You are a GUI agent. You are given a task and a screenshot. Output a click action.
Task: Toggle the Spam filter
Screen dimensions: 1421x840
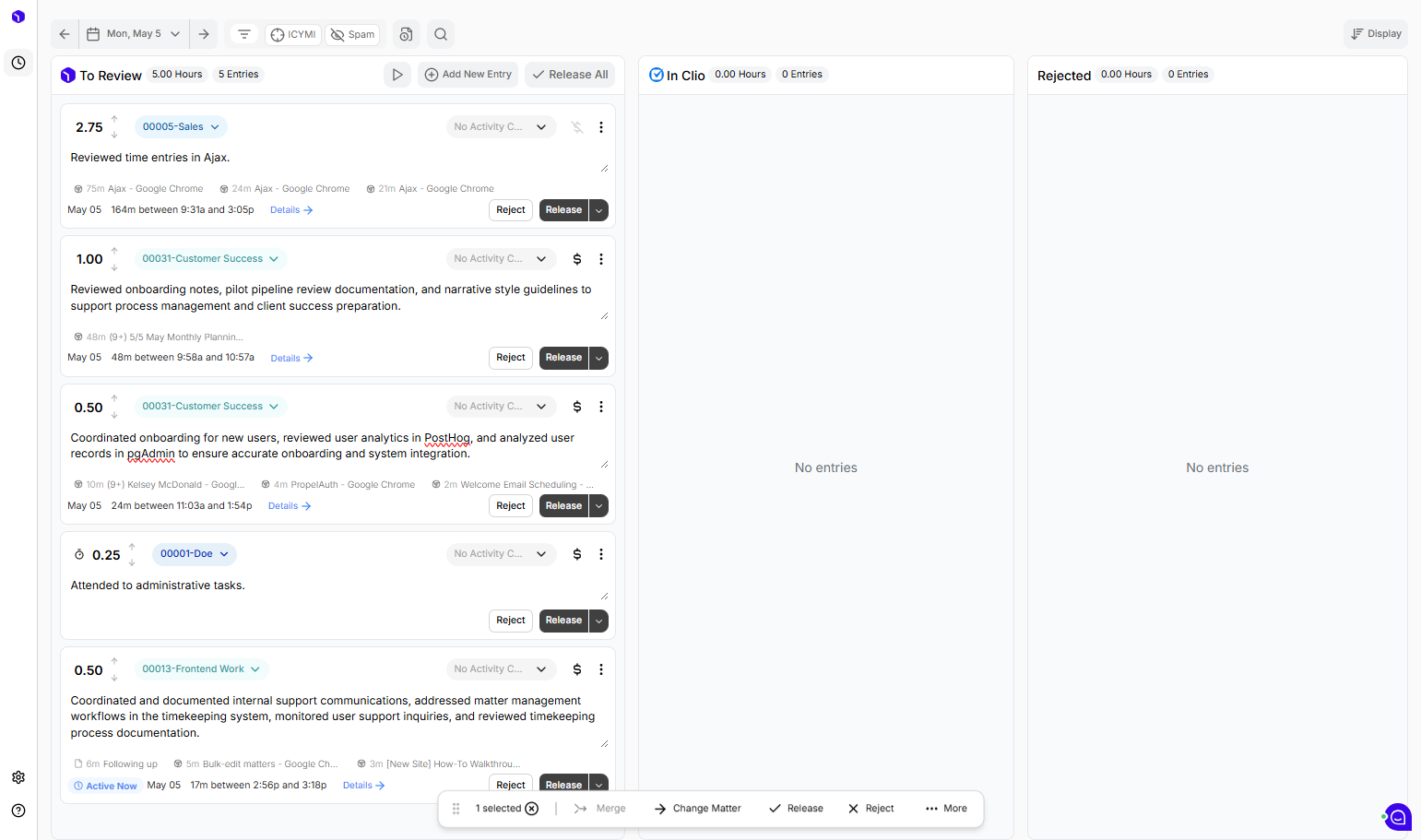(353, 34)
